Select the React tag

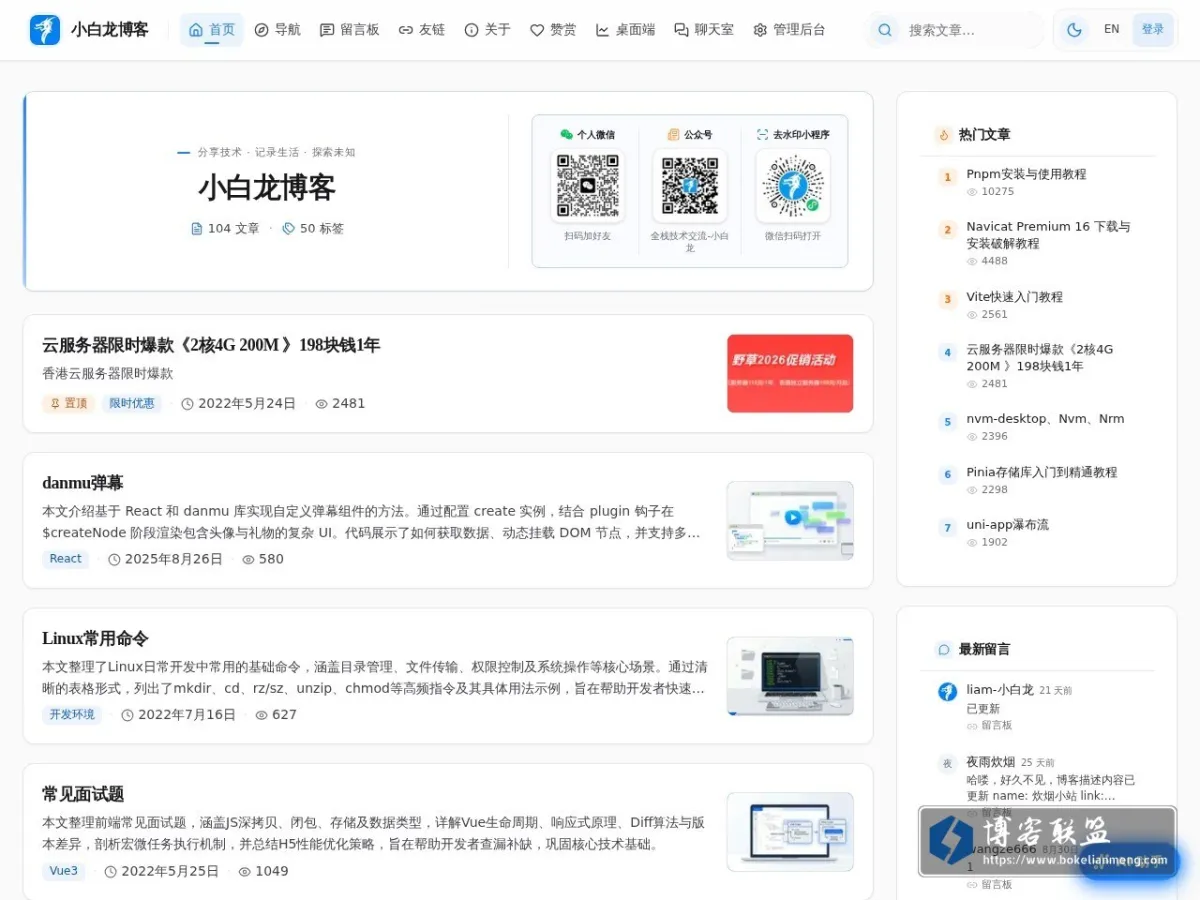65,559
